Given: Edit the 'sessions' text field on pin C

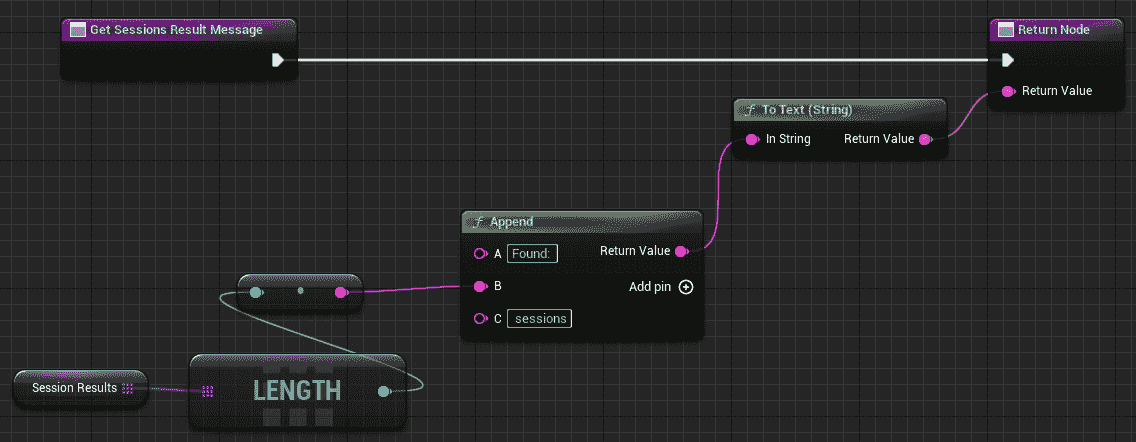Looking at the screenshot, I should [x=539, y=319].
